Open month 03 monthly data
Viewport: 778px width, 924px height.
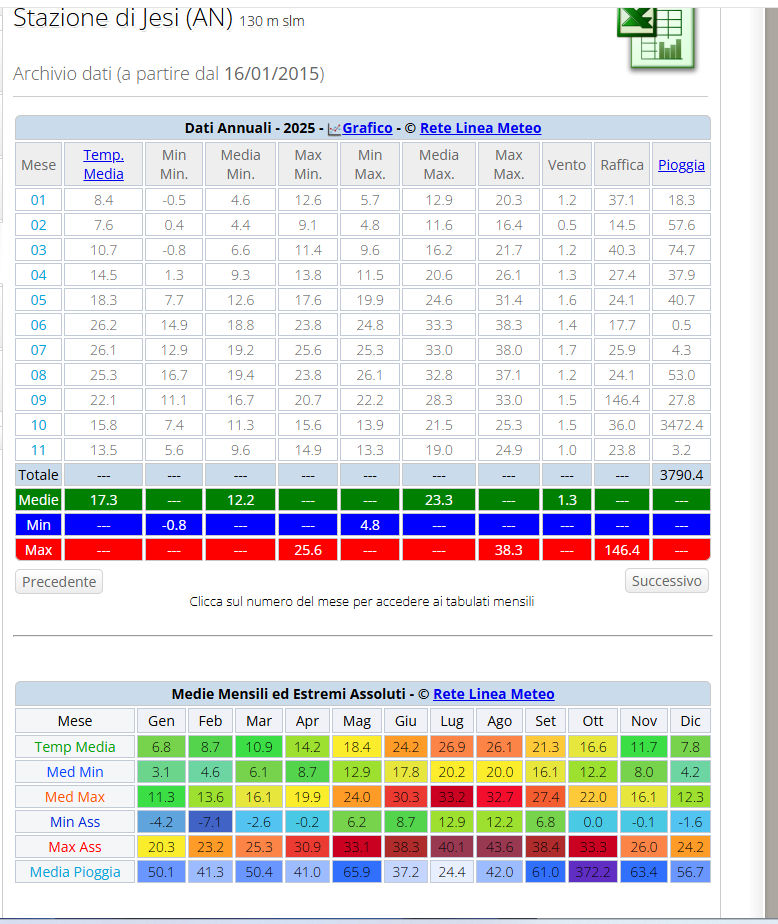click(38, 250)
